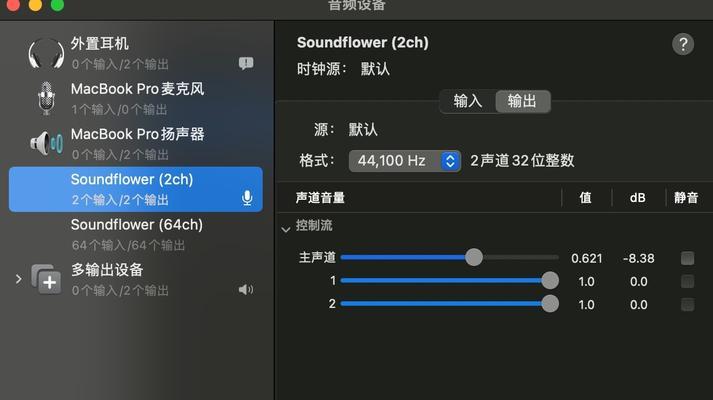
Task: Click the external headphones device icon
Action: [46, 54]
